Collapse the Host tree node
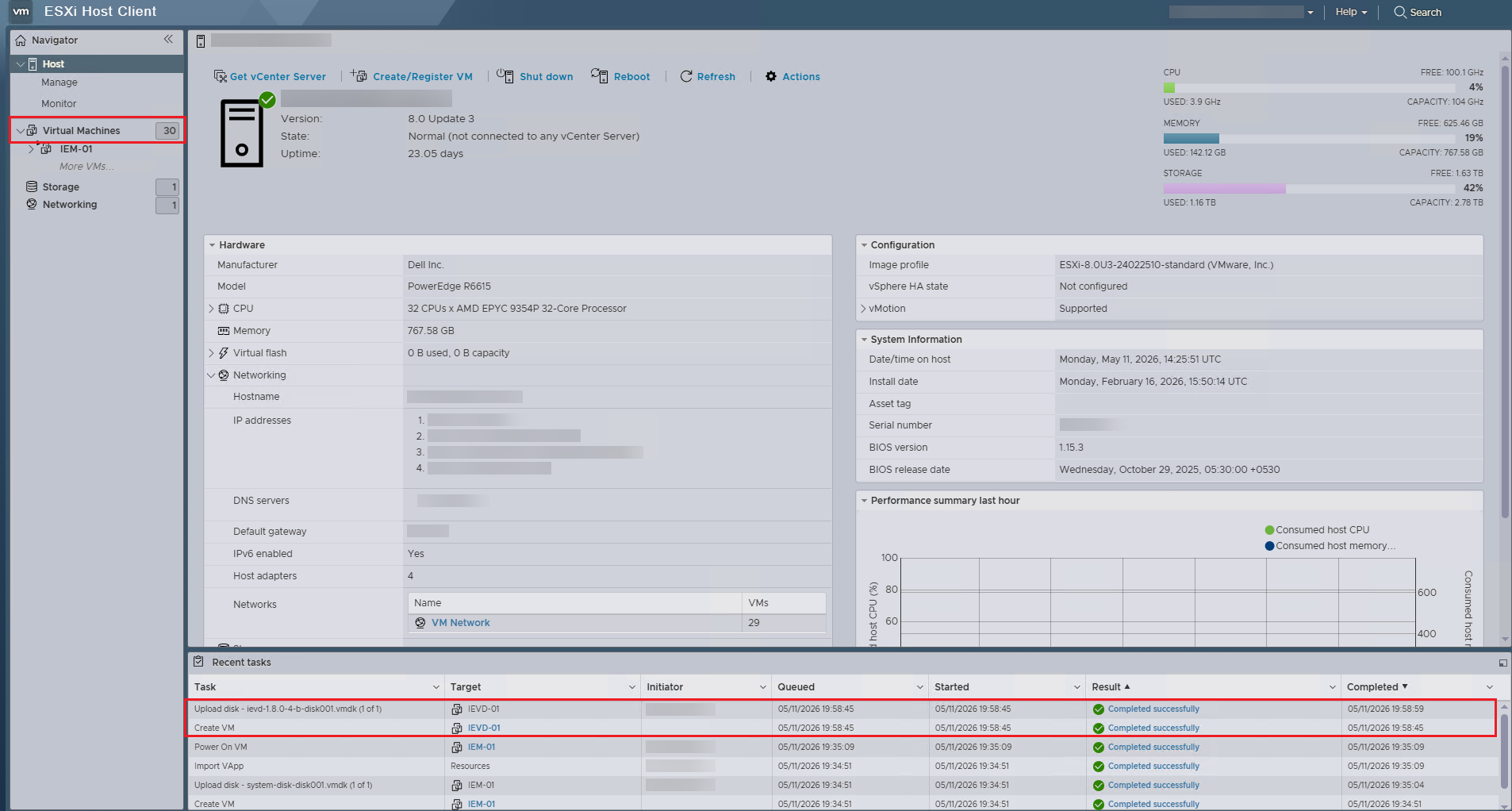Image resolution: width=1512 pixels, height=811 pixels. [21, 64]
